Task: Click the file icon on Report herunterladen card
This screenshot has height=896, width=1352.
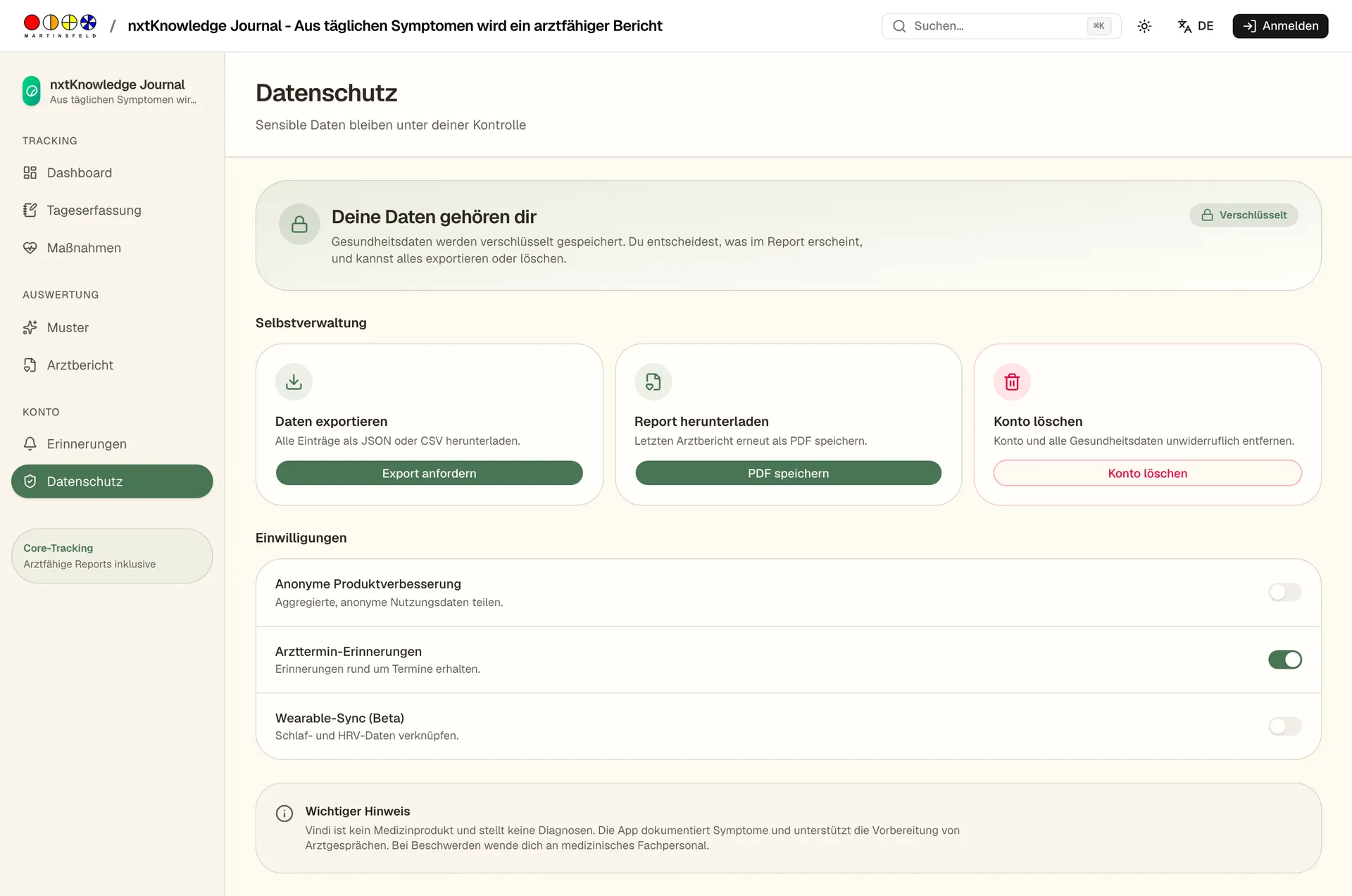Action: (653, 381)
